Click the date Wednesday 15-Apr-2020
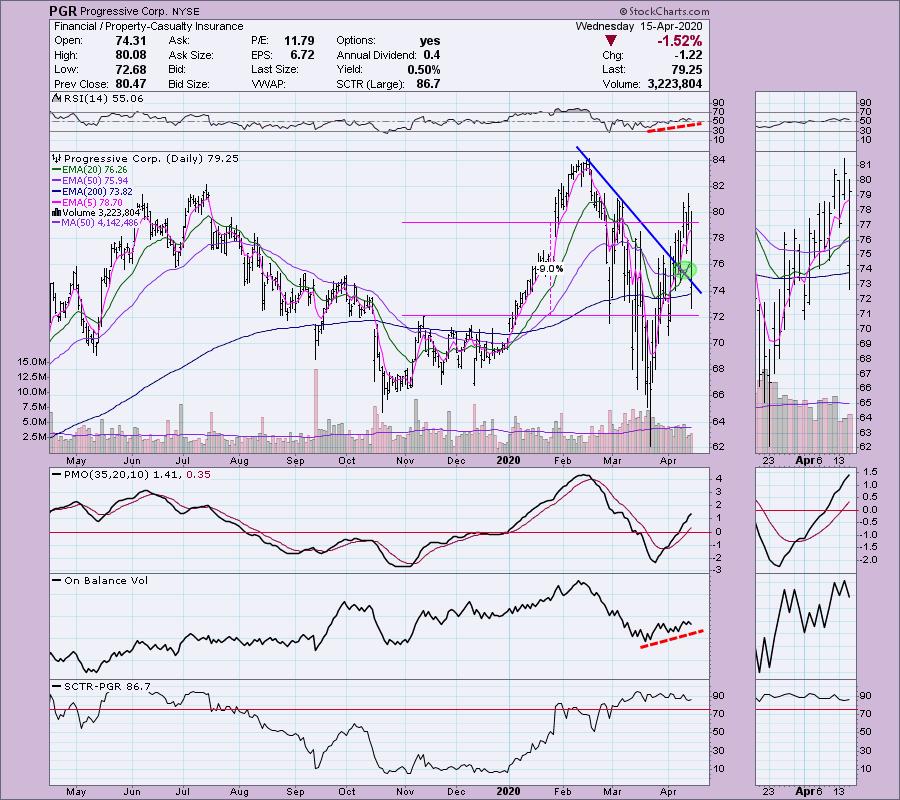Screen dimensions: 900x800 point(638,26)
